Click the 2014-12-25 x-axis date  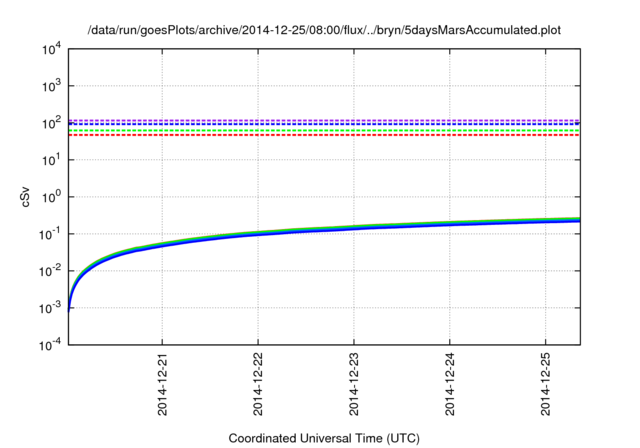[546, 384]
